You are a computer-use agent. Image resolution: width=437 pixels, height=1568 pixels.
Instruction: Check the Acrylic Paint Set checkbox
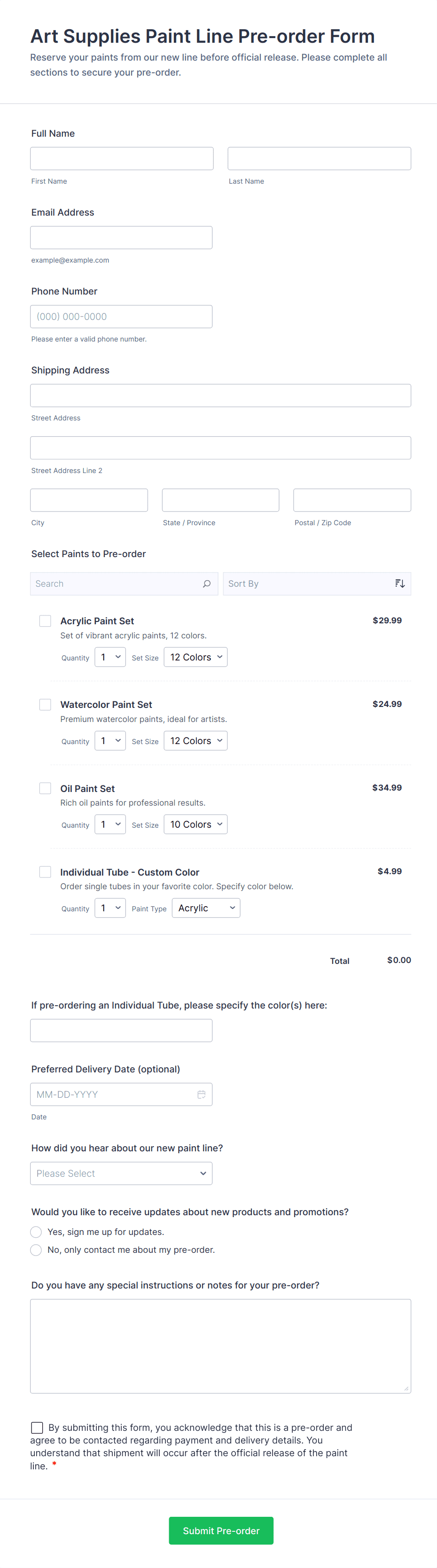tap(45, 620)
